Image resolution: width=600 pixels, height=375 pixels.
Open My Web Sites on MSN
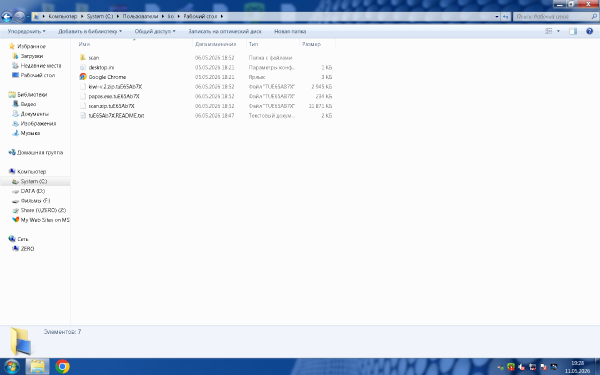click(x=45, y=220)
